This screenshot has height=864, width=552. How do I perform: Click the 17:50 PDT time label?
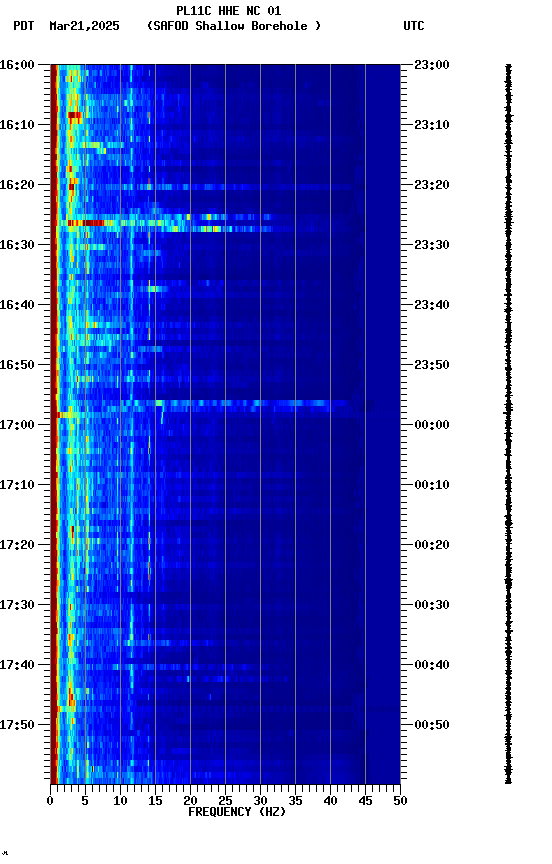(17, 725)
